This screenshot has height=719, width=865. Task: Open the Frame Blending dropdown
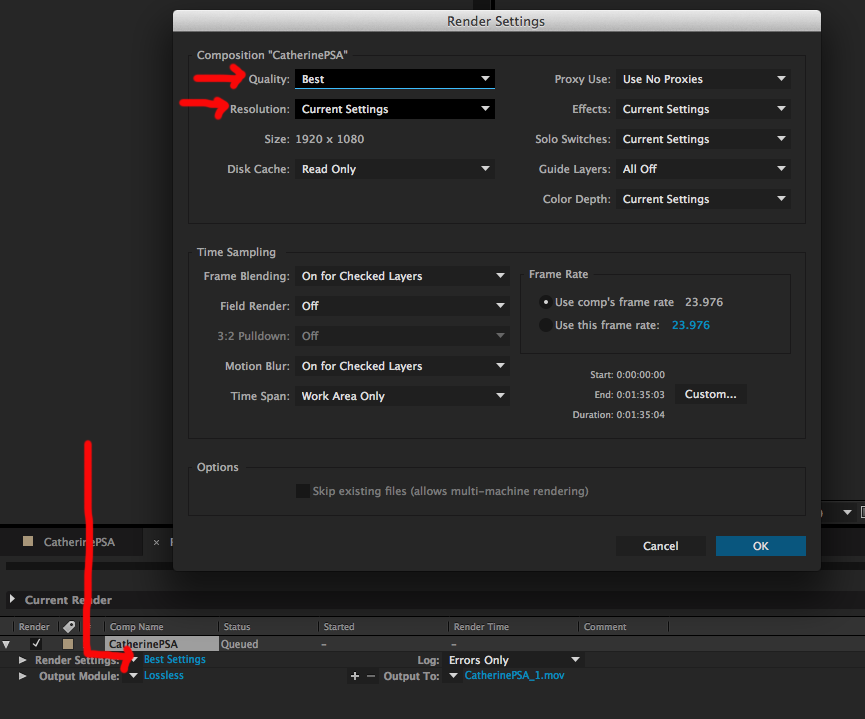pos(402,276)
